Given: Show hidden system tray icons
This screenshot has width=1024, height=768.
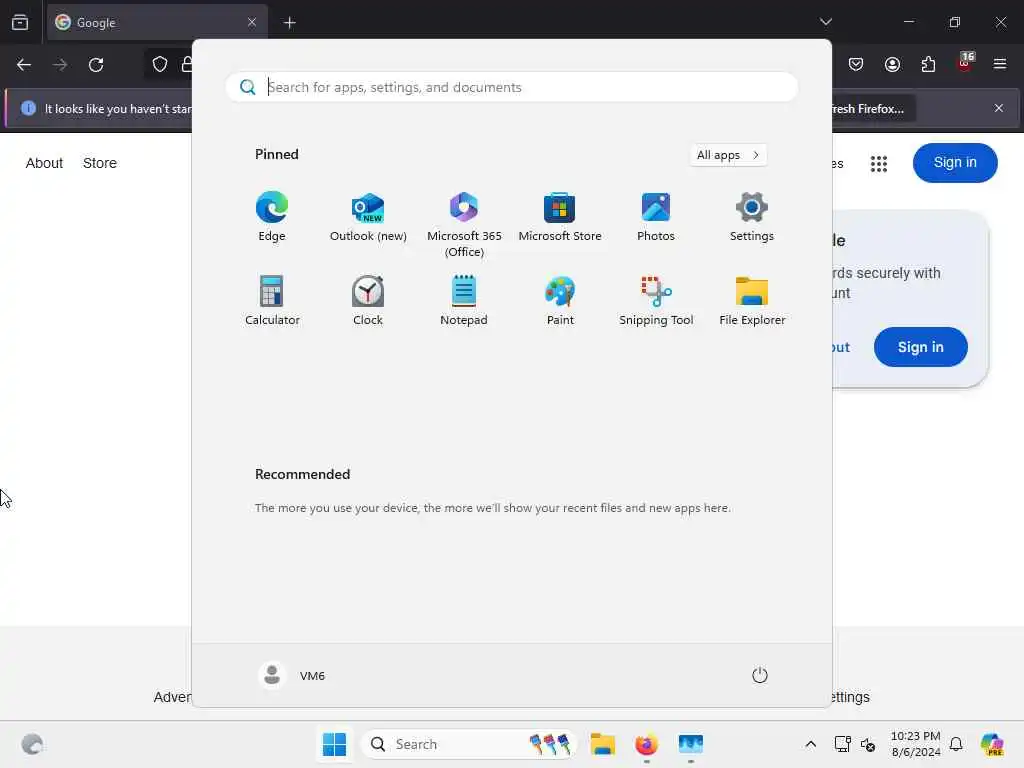Looking at the screenshot, I should [x=810, y=744].
